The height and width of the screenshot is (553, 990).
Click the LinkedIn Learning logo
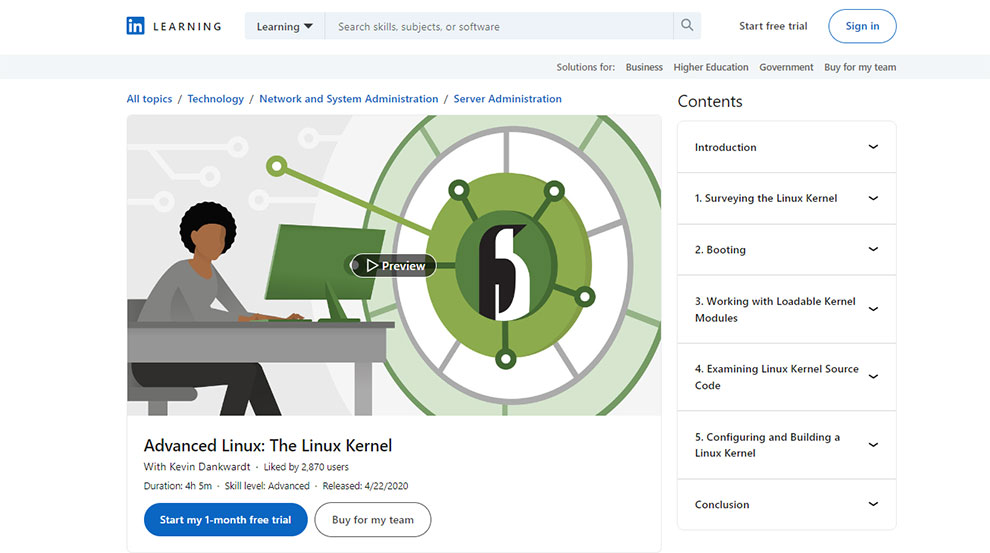click(x=173, y=26)
